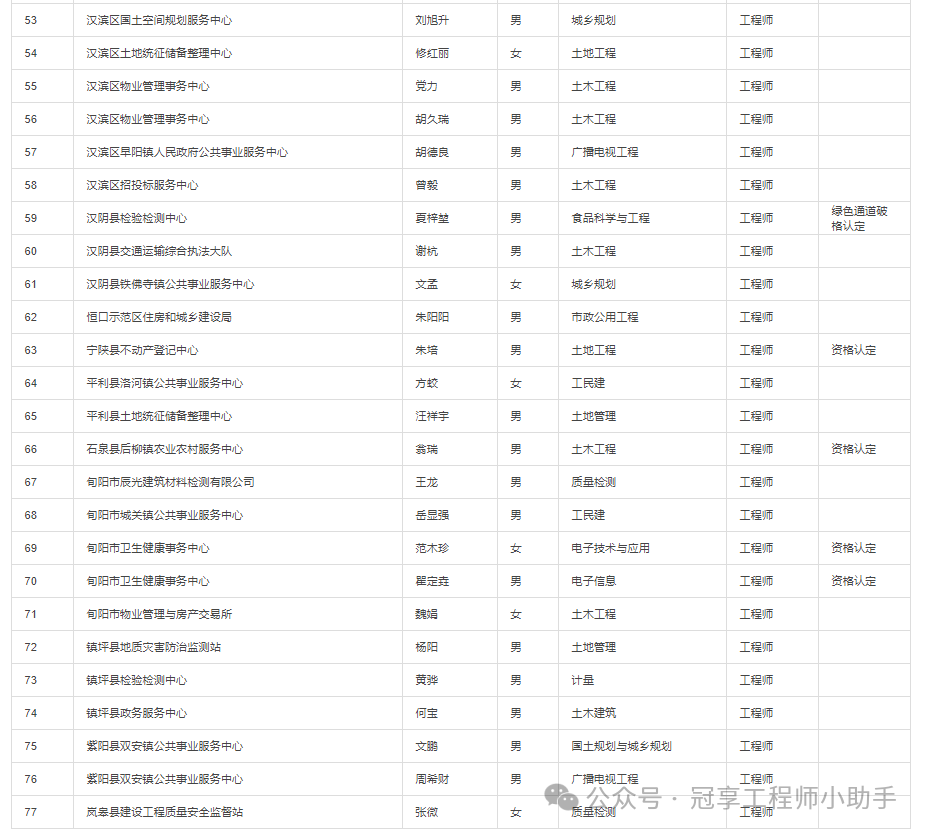
Task: Click the name 胡德良
Action: pyautogui.click(x=432, y=152)
